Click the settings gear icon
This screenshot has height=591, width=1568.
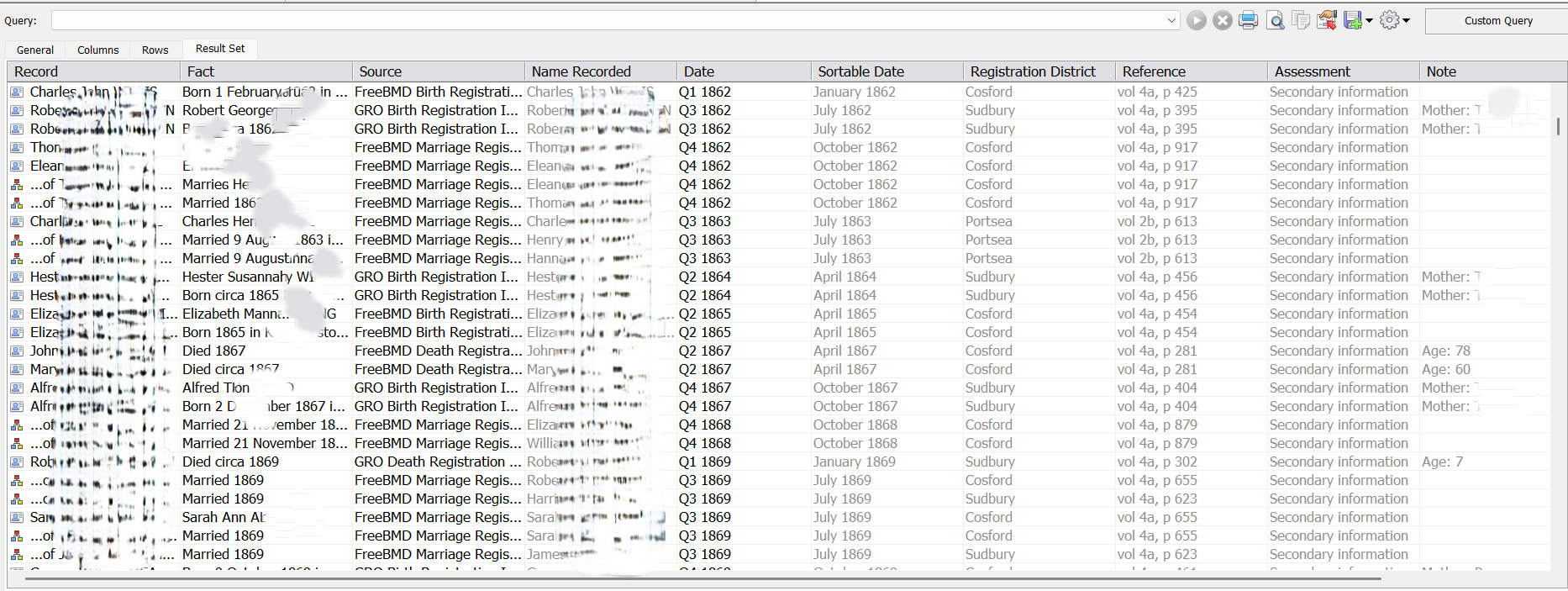pyautogui.click(x=1390, y=20)
